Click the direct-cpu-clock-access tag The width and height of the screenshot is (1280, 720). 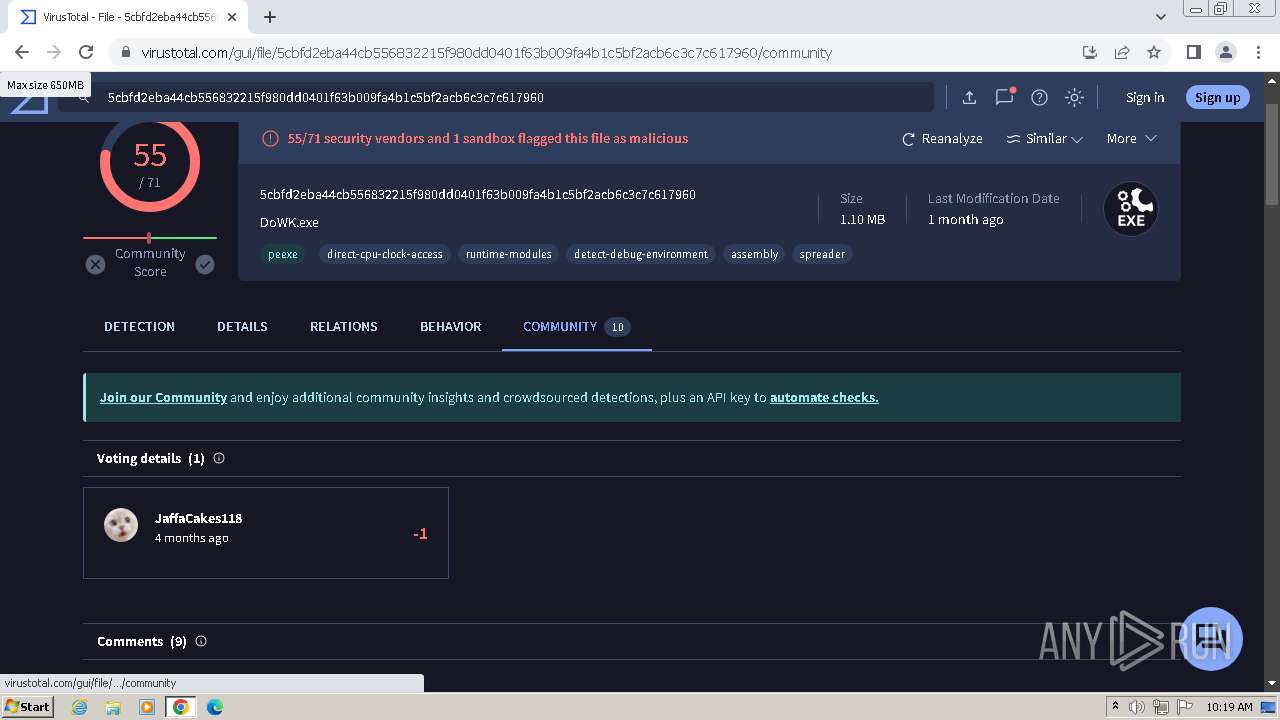pyautogui.click(x=385, y=254)
